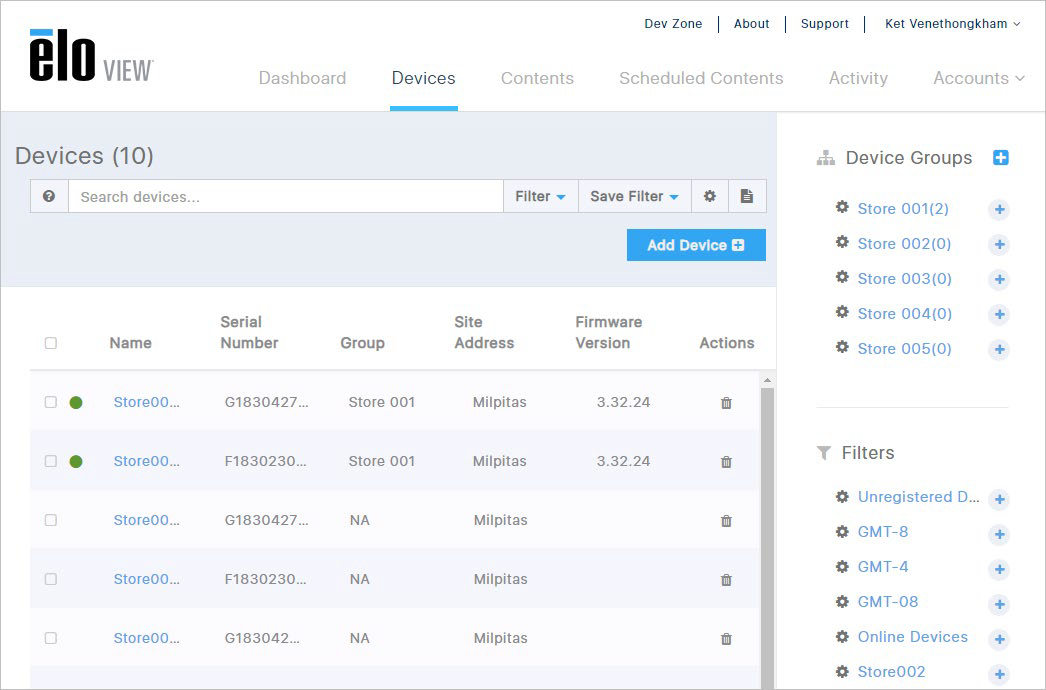Open gear for Unregistered D... filter
The image size is (1046, 690).
[x=843, y=496]
